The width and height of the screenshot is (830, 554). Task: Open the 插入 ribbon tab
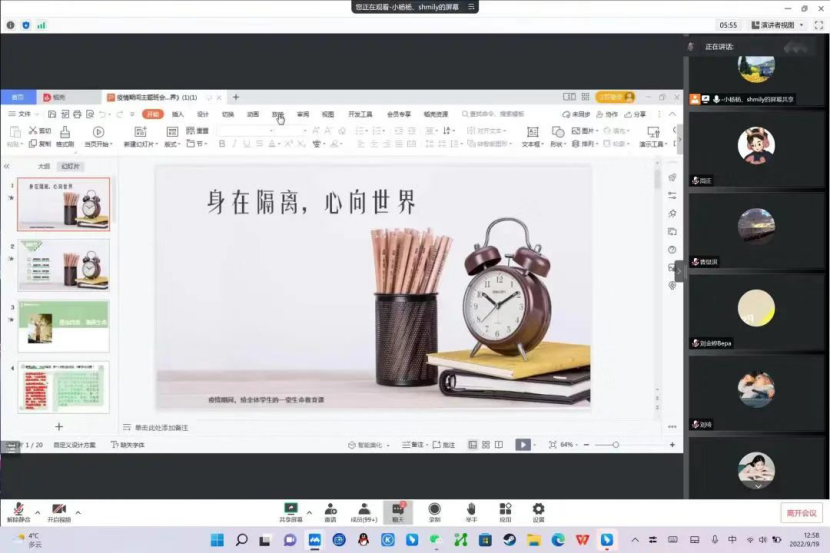pyautogui.click(x=178, y=115)
